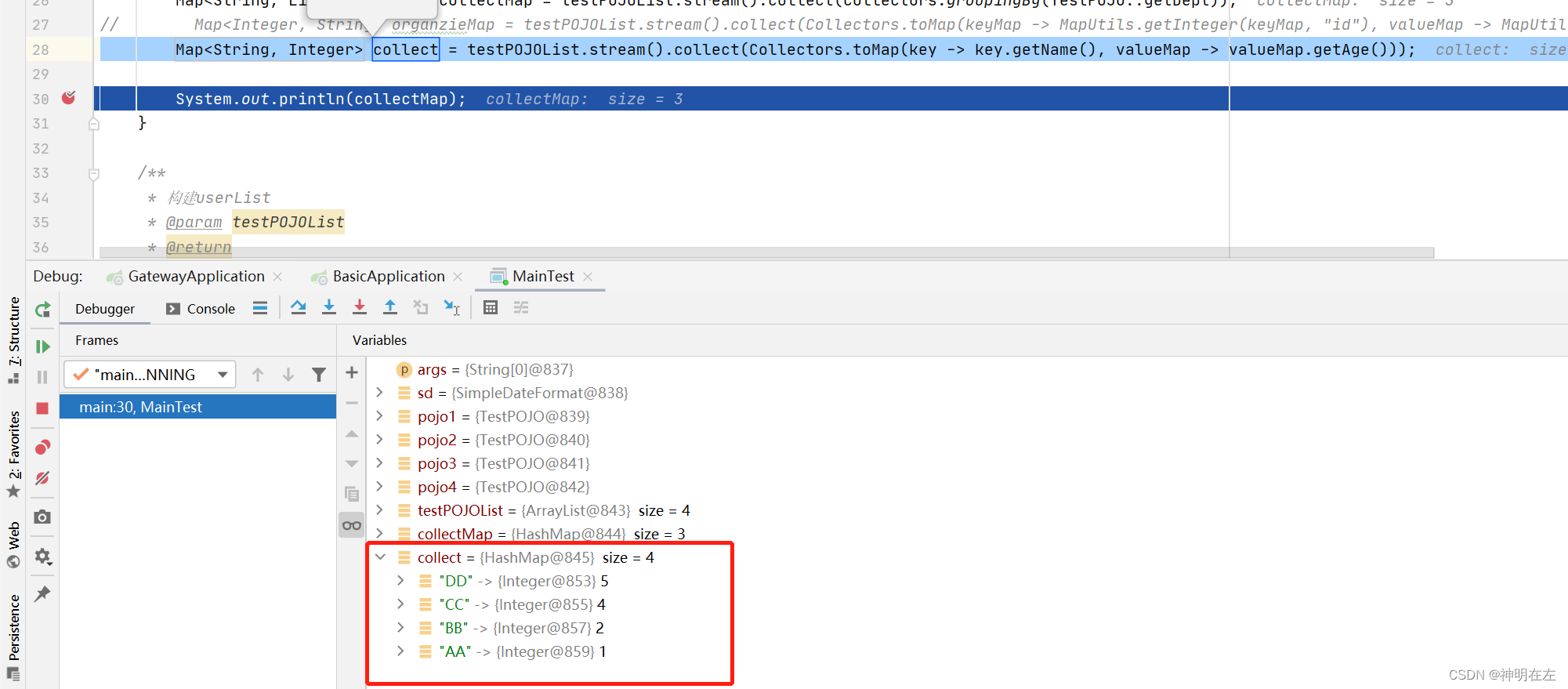The image size is (1568, 689).
Task: Pin the debug tab
Action: [42, 594]
